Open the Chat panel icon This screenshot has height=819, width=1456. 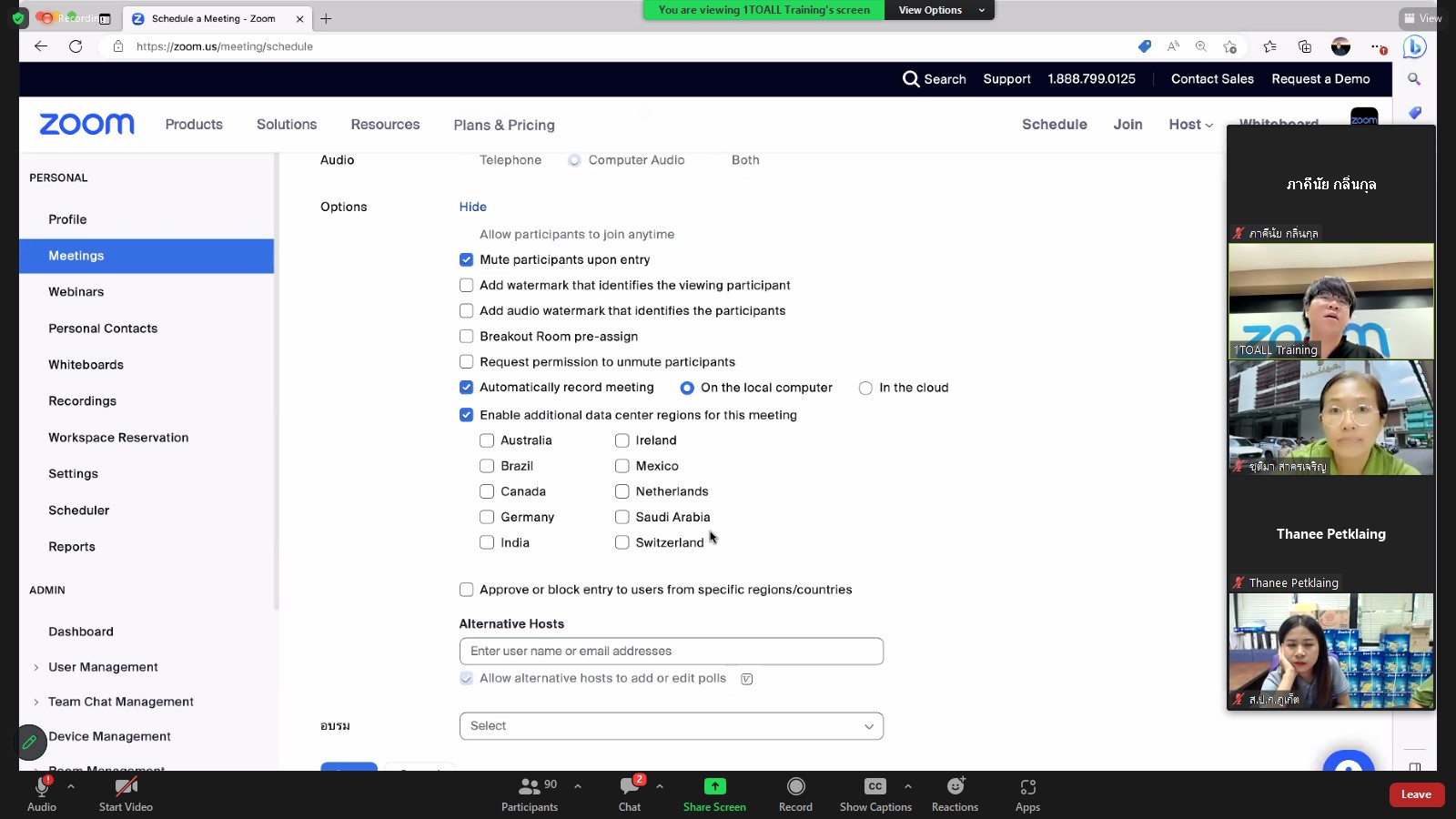click(x=629, y=786)
